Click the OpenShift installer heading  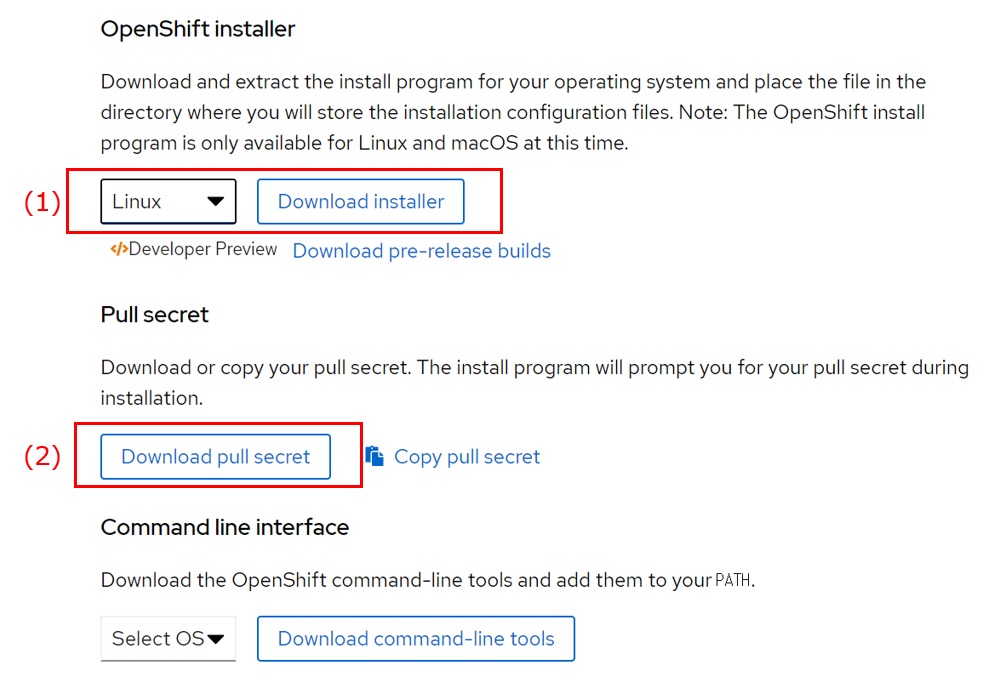[x=198, y=29]
